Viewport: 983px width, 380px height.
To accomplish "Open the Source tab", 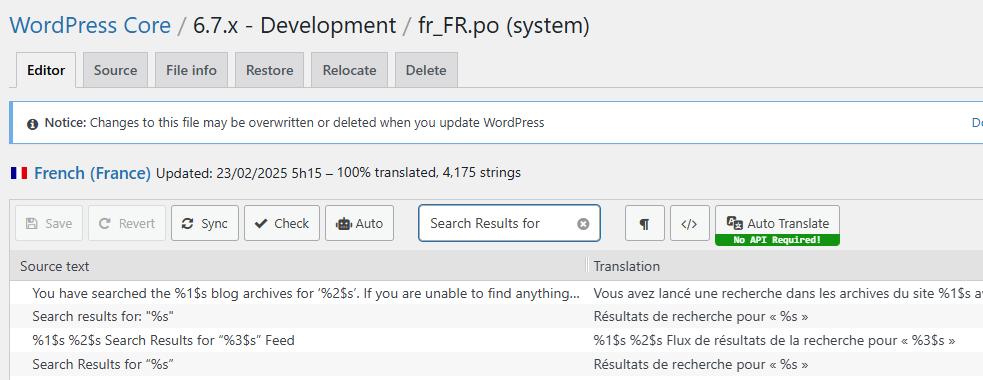I will [x=115, y=70].
